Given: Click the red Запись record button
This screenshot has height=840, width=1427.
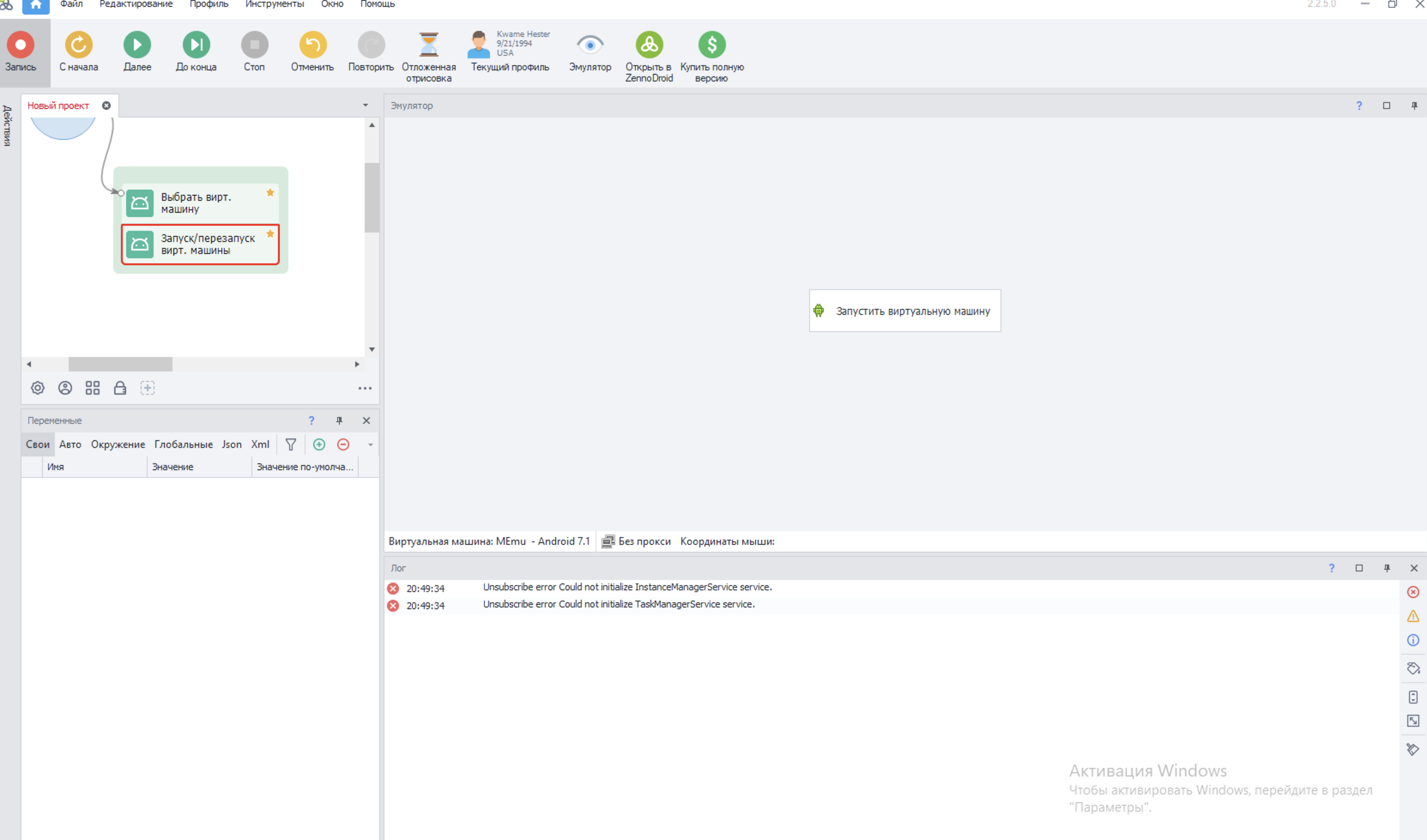Looking at the screenshot, I should click(x=21, y=45).
